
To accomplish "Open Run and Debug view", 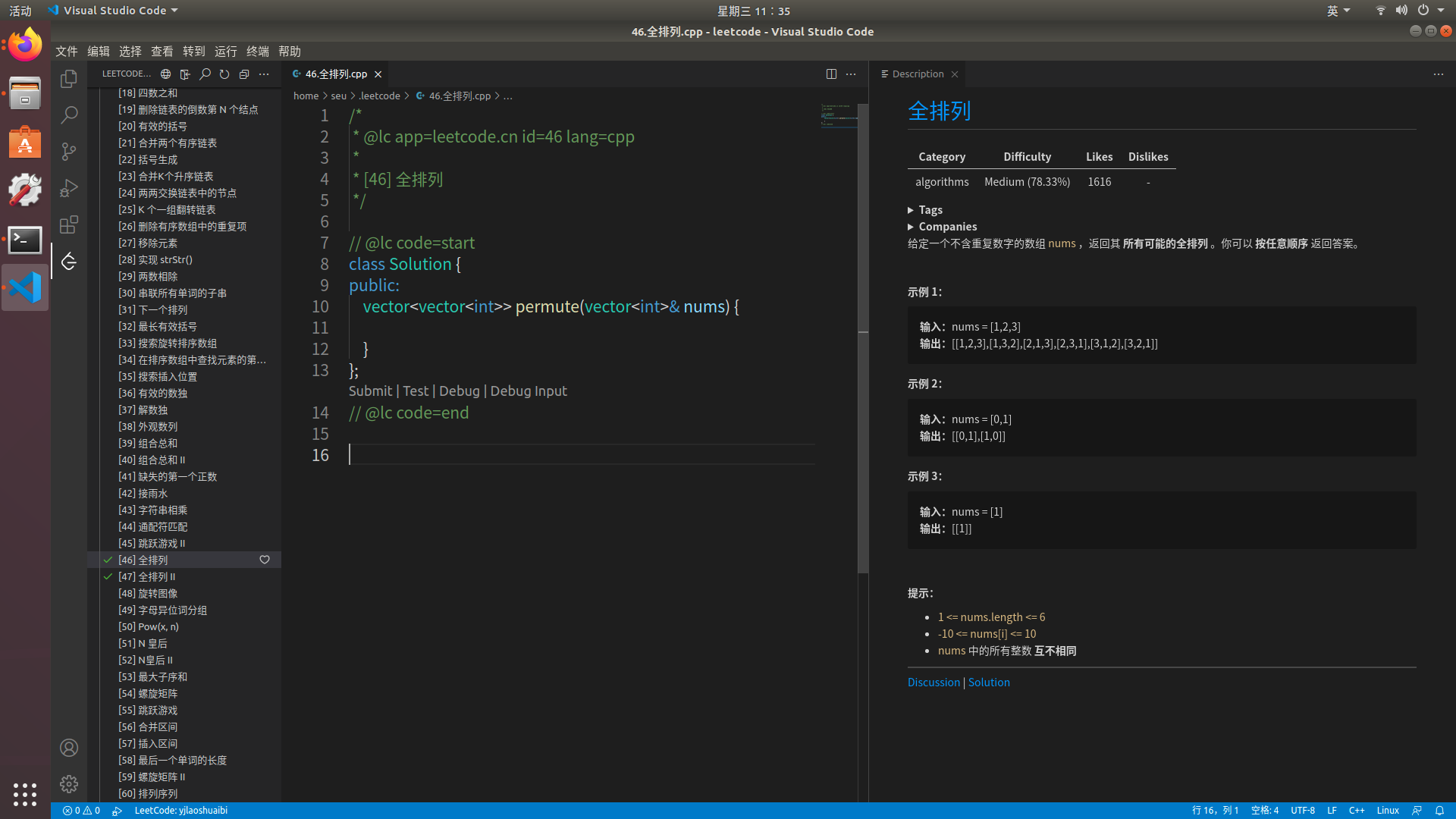I will pyautogui.click(x=69, y=188).
